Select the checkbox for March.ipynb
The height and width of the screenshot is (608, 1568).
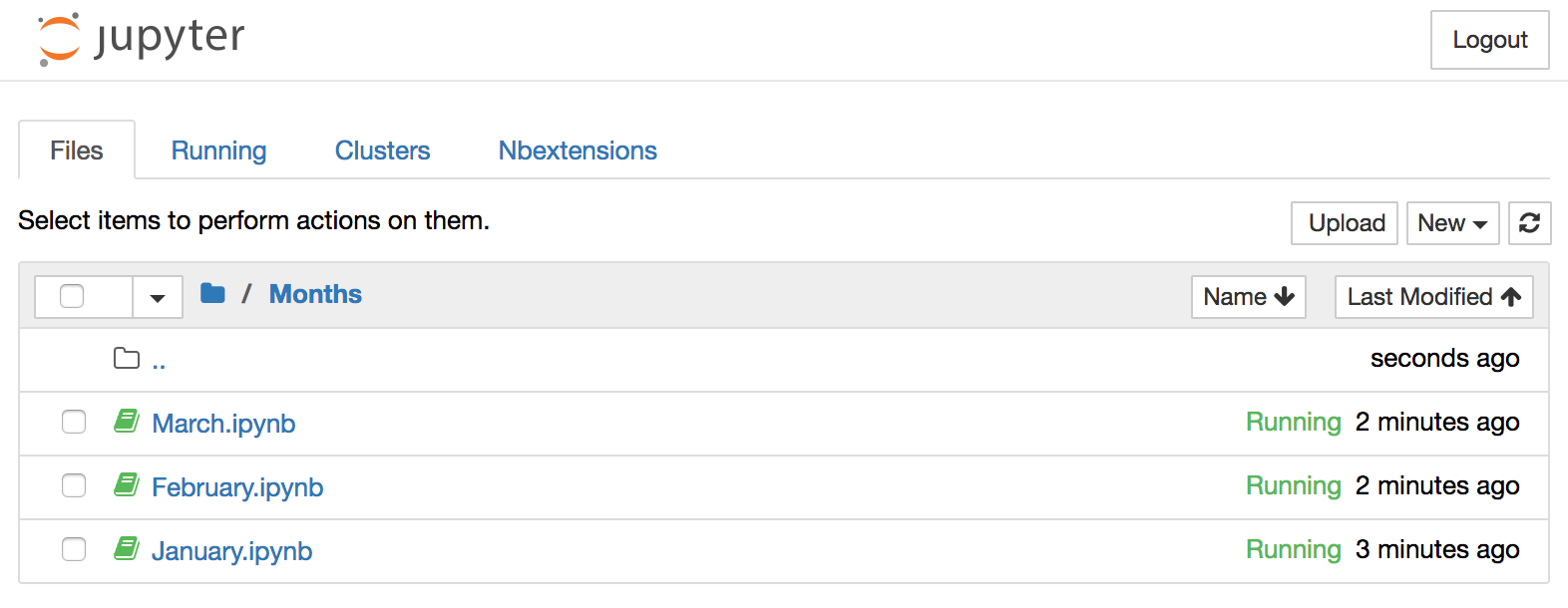tap(74, 422)
